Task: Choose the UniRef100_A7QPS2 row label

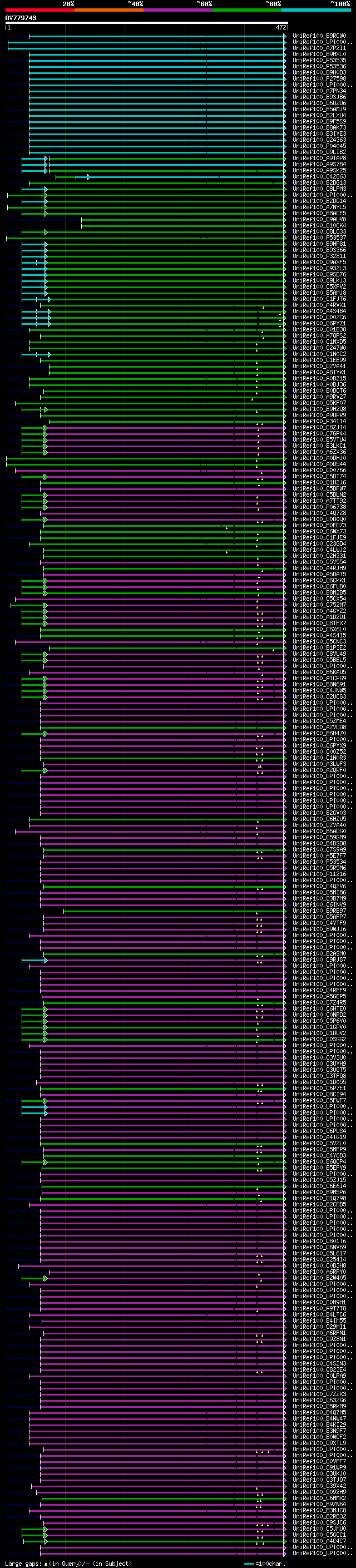Action: click(319, 335)
